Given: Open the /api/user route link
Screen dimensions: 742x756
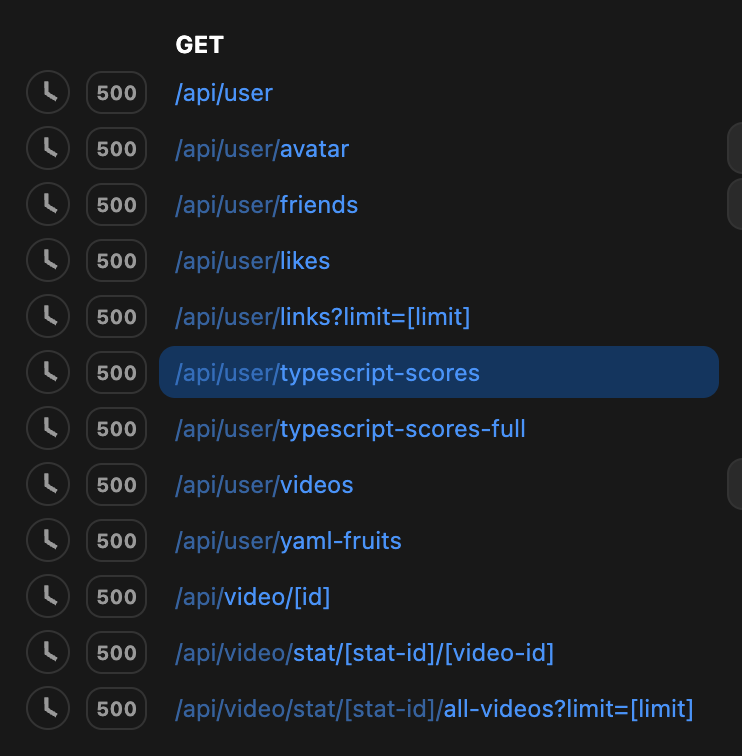Looking at the screenshot, I should (x=224, y=93).
